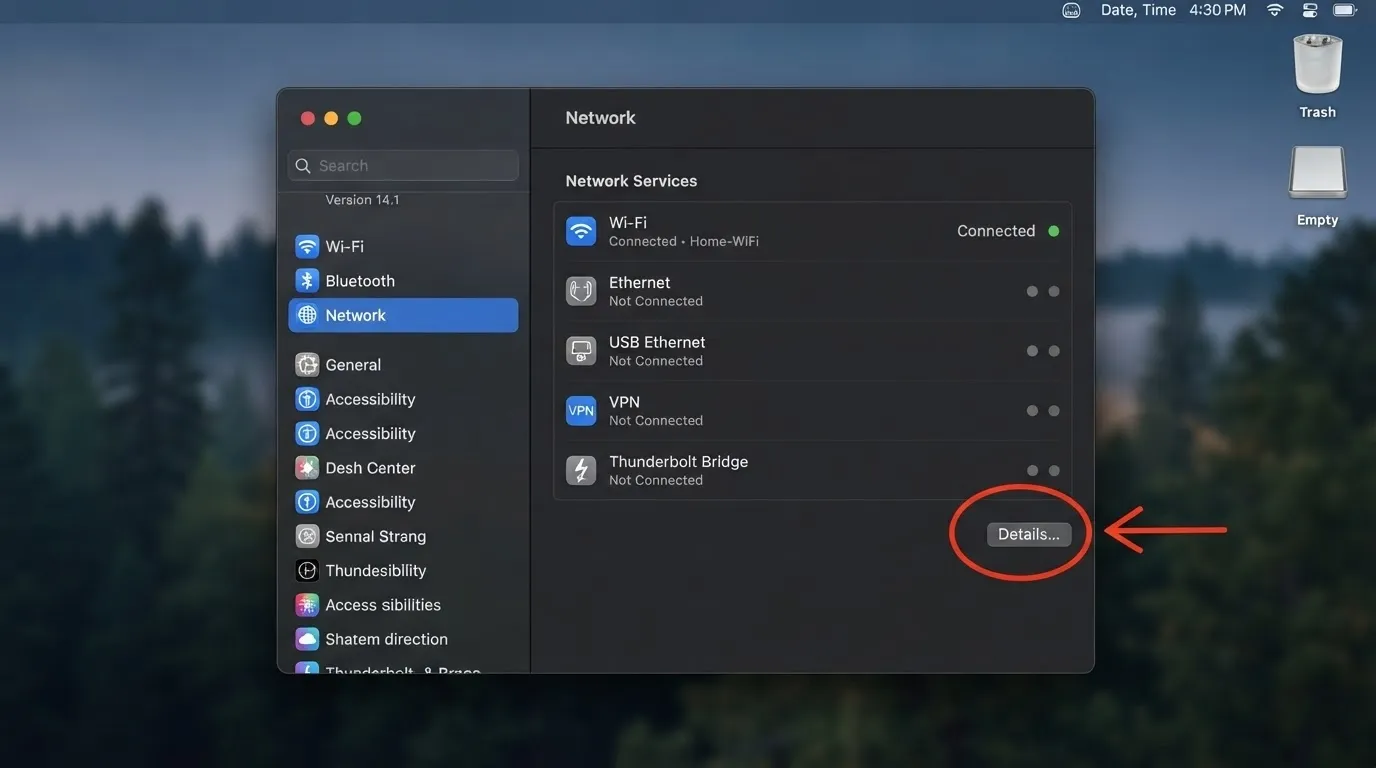Click the 4:30 PM clock
Image resolution: width=1376 pixels, height=768 pixels.
point(1217,10)
